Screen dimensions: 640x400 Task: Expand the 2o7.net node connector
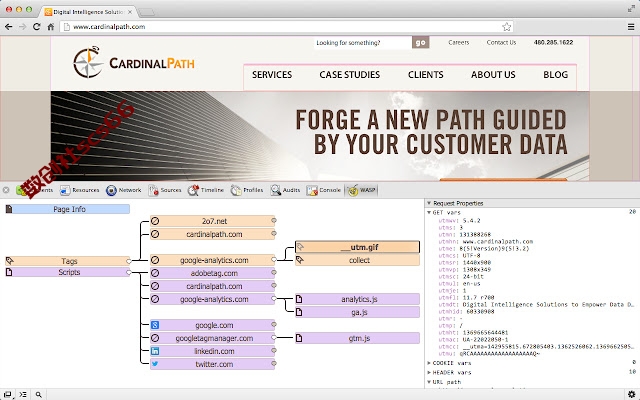point(274,220)
